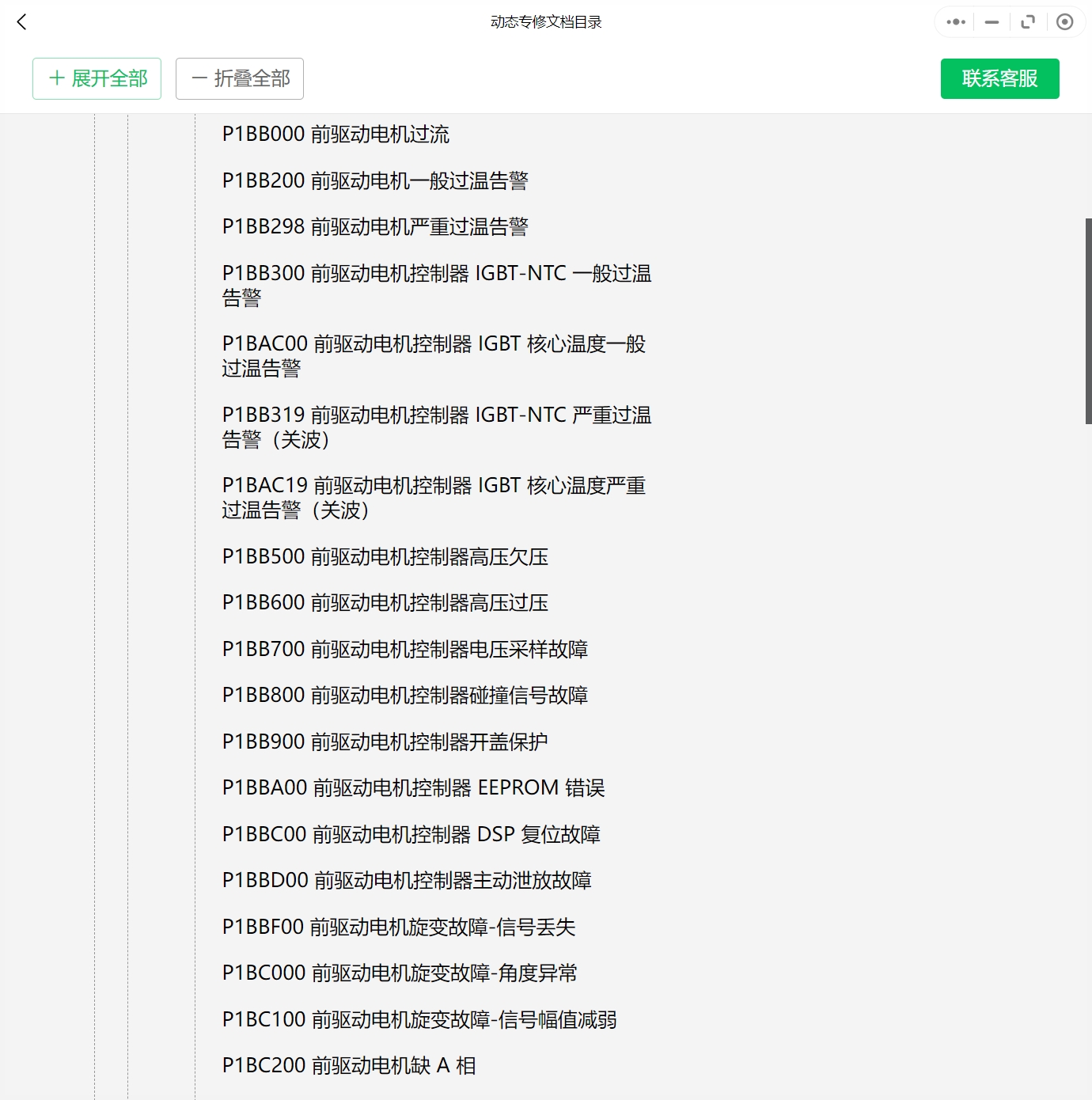The height and width of the screenshot is (1100, 1092).
Task: Open entry P1BB000 前驱动电机过流
Action: click(x=336, y=135)
